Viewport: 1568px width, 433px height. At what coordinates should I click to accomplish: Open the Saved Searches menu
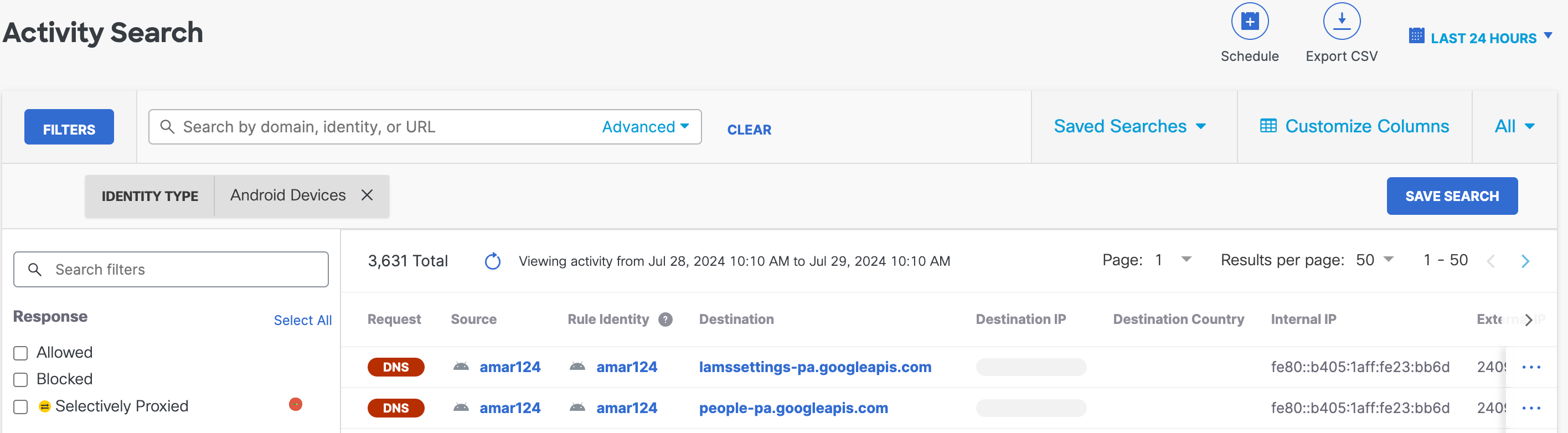[1129, 127]
